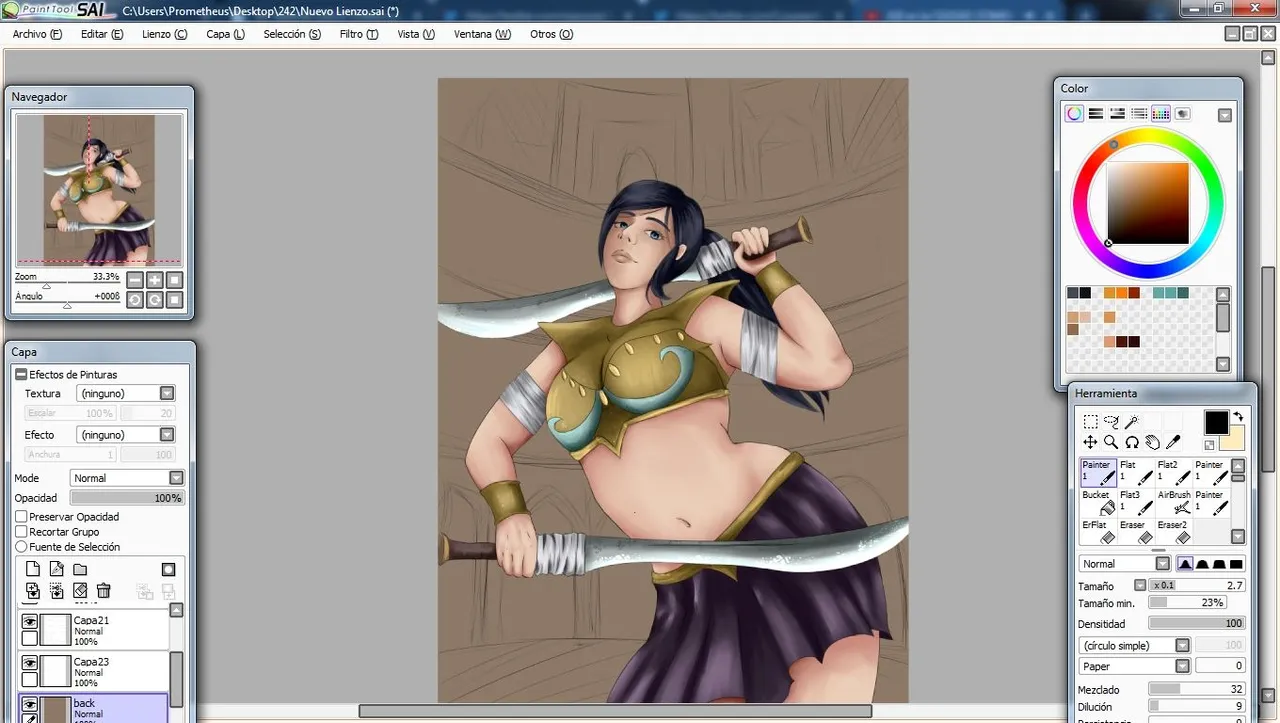Image resolution: width=1280 pixels, height=723 pixels.
Task: Toggle the lock box under Capa21 eye
Action: (x=30, y=638)
